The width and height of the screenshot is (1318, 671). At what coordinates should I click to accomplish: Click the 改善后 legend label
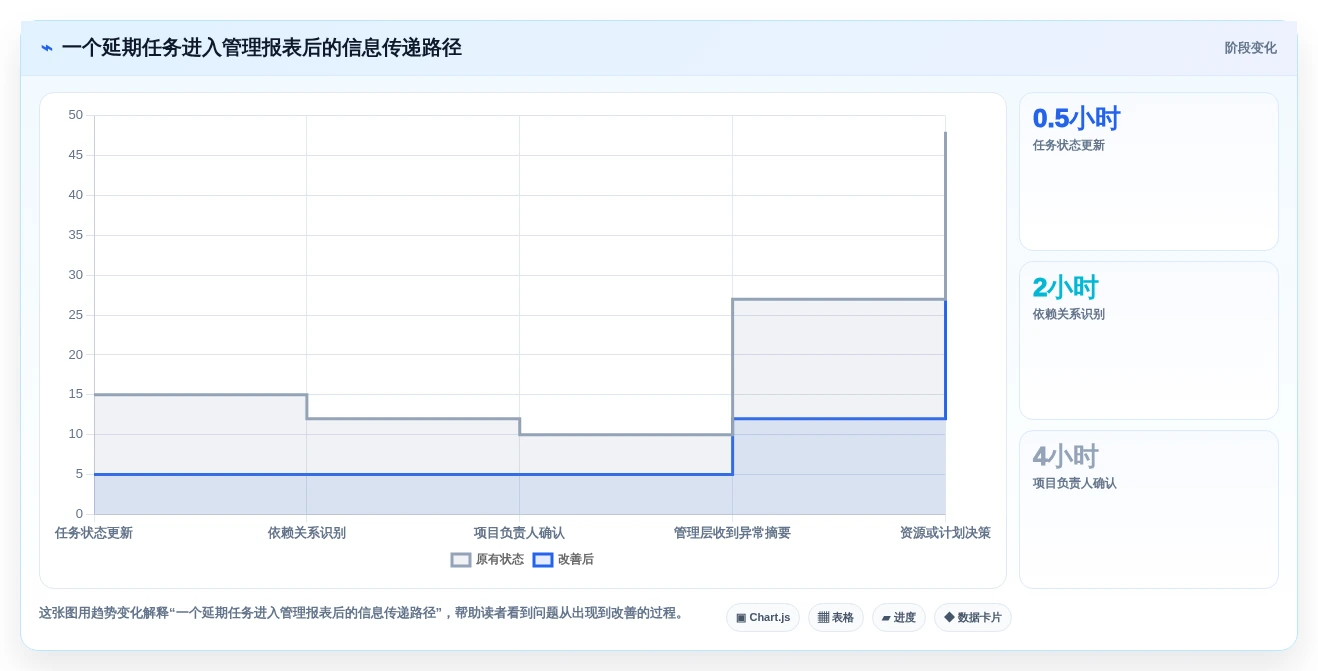coord(576,560)
